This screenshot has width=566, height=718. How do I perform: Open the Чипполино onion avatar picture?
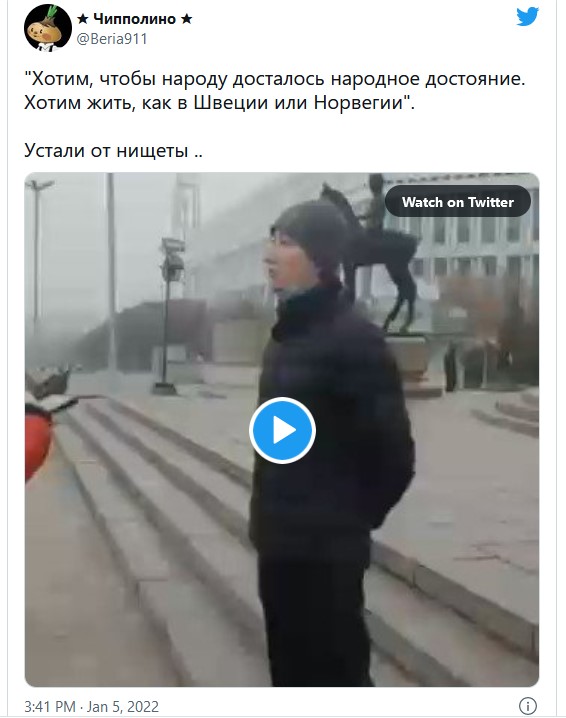(x=48, y=27)
